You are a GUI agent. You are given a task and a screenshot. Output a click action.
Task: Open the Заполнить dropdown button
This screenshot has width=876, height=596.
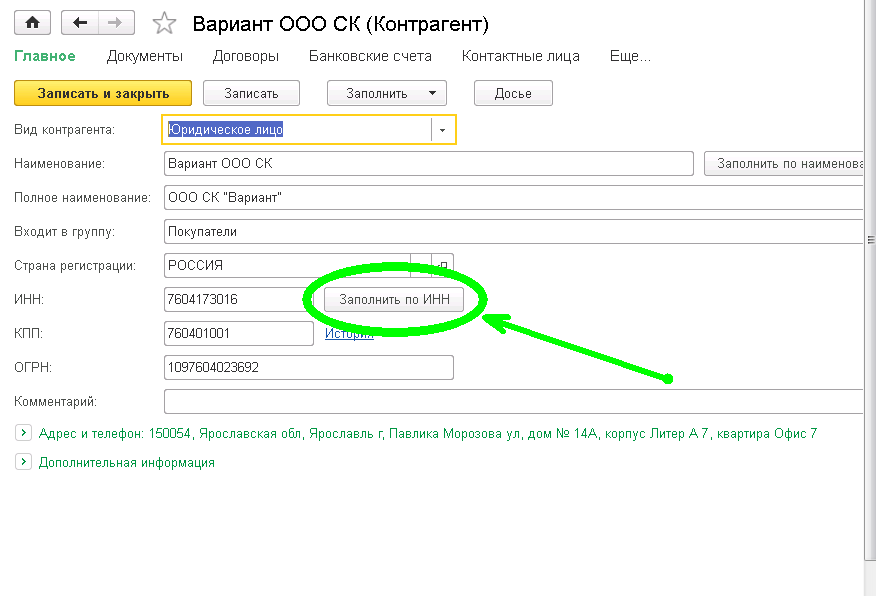386,93
